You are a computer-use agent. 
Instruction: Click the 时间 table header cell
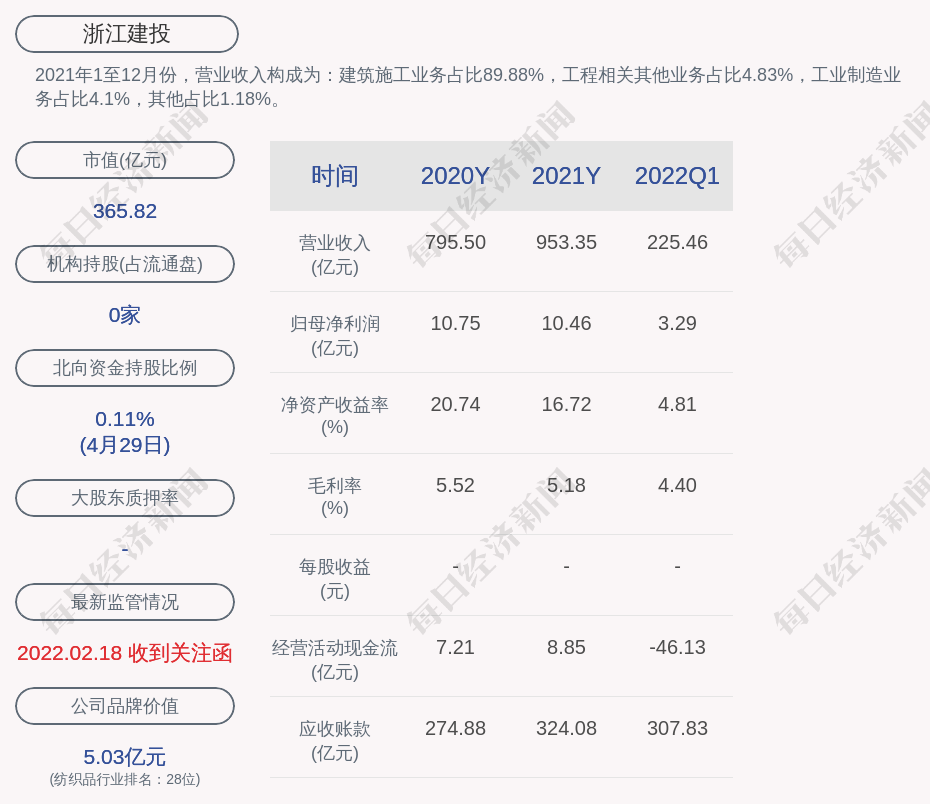[335, 176]
